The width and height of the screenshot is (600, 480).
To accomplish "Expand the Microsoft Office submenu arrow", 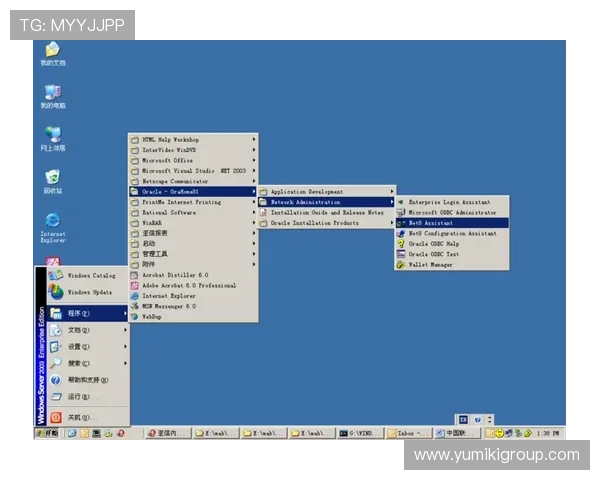I will point(254,160).
